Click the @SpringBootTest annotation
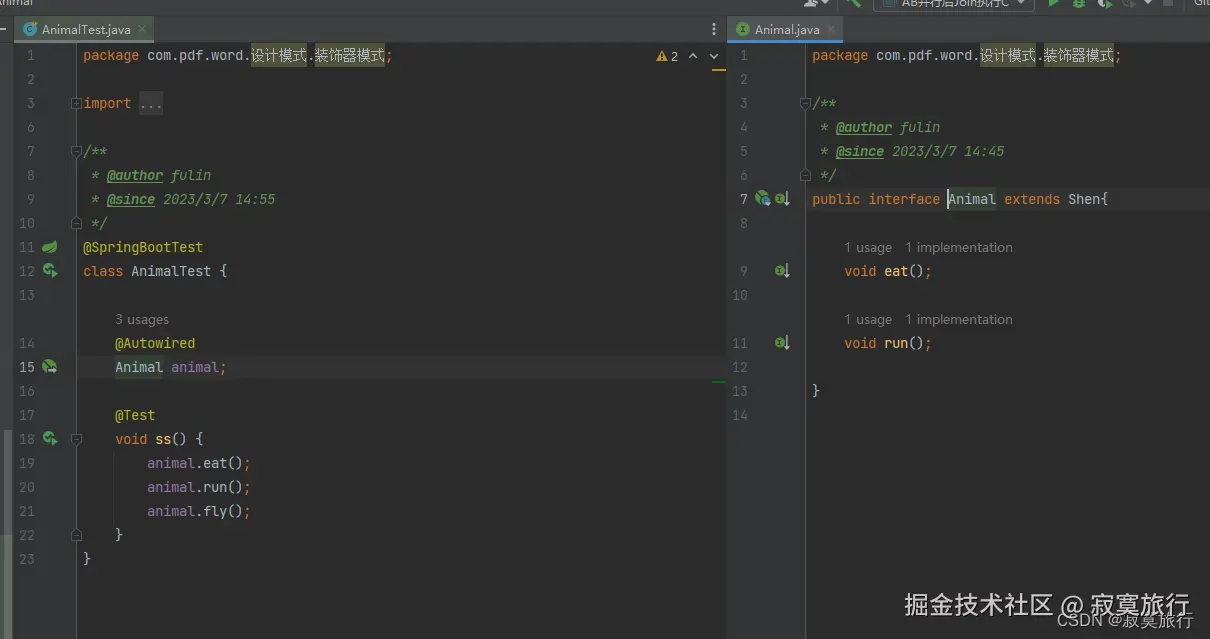The height and width of the screenshot is (639, 1210). [143, 247]
